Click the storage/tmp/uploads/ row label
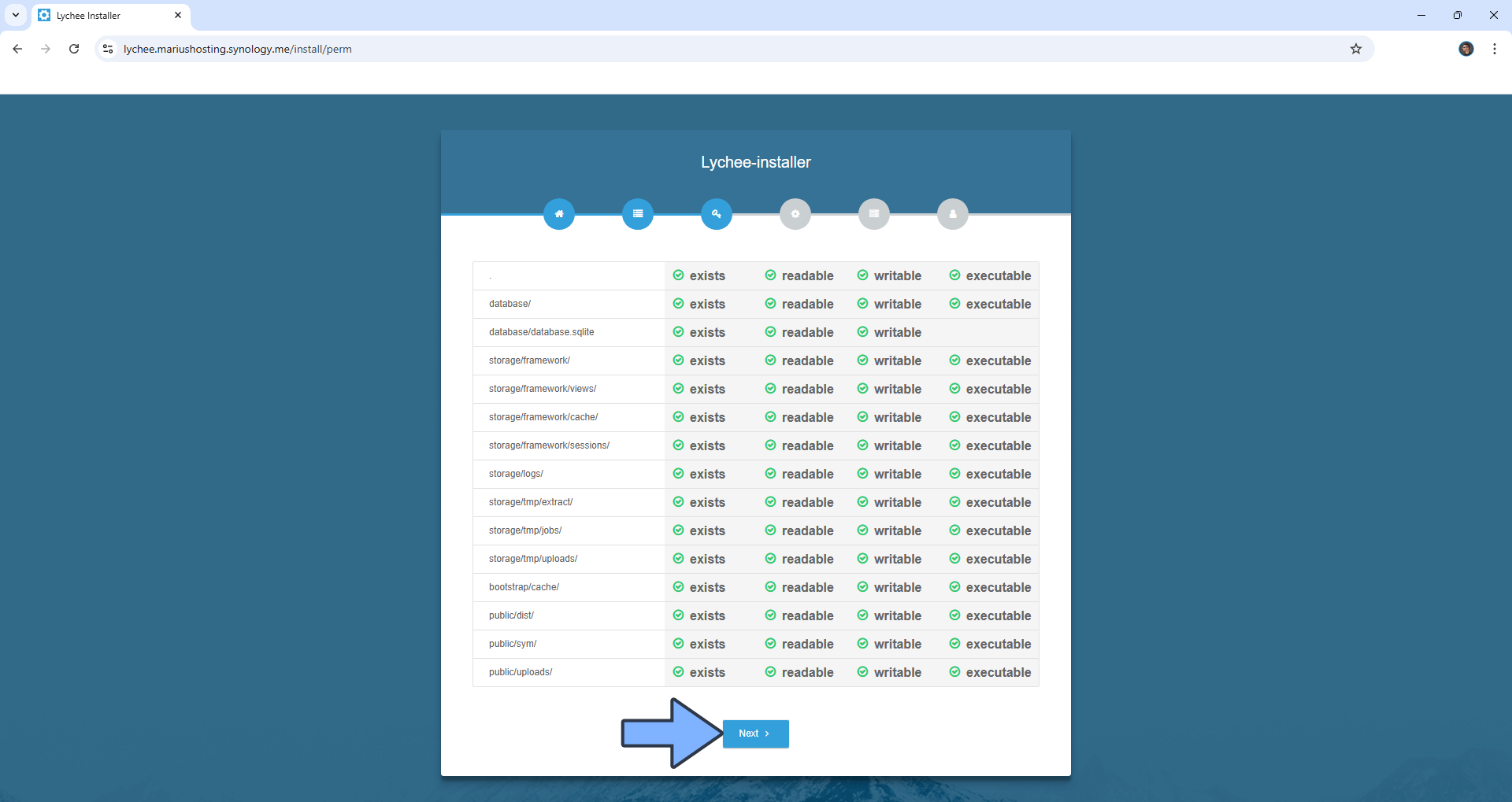 tap(533, 559)
